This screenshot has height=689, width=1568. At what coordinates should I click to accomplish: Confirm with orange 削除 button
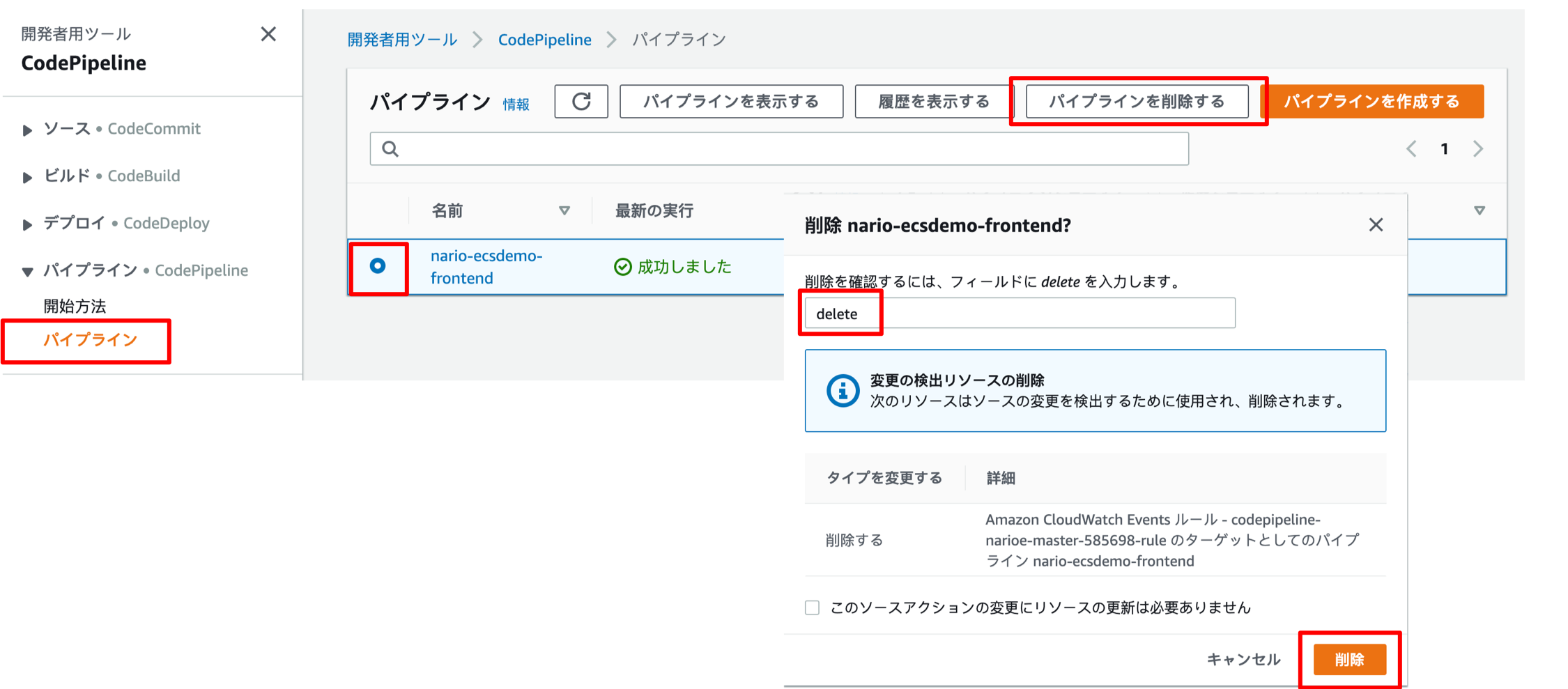[x=1350, y=659]
